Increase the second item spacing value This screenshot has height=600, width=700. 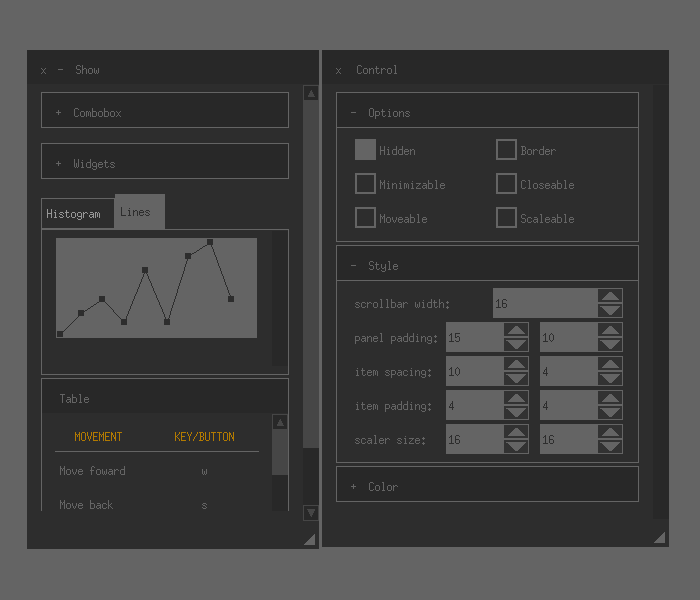click(x=610, y=364)
